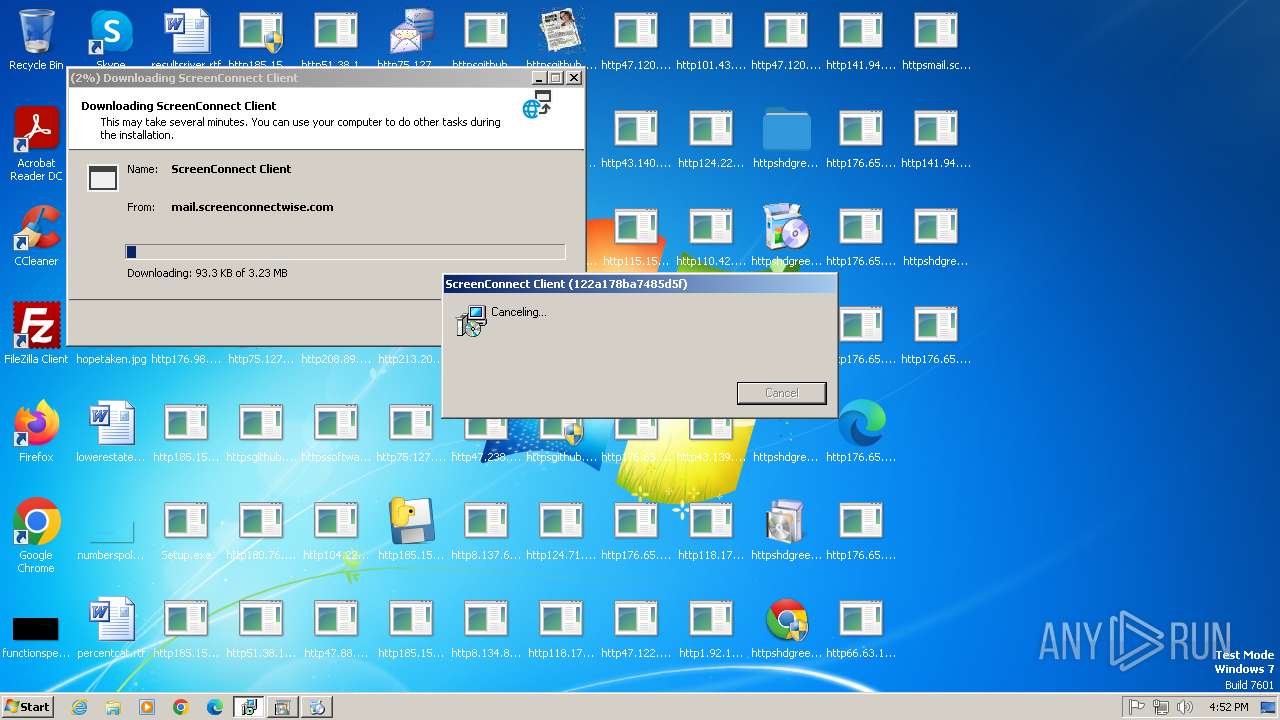Click the application window icon beside Name
Image resolution: width=1280 pixels, height=720 pixels.
click(x=103, y=178)
